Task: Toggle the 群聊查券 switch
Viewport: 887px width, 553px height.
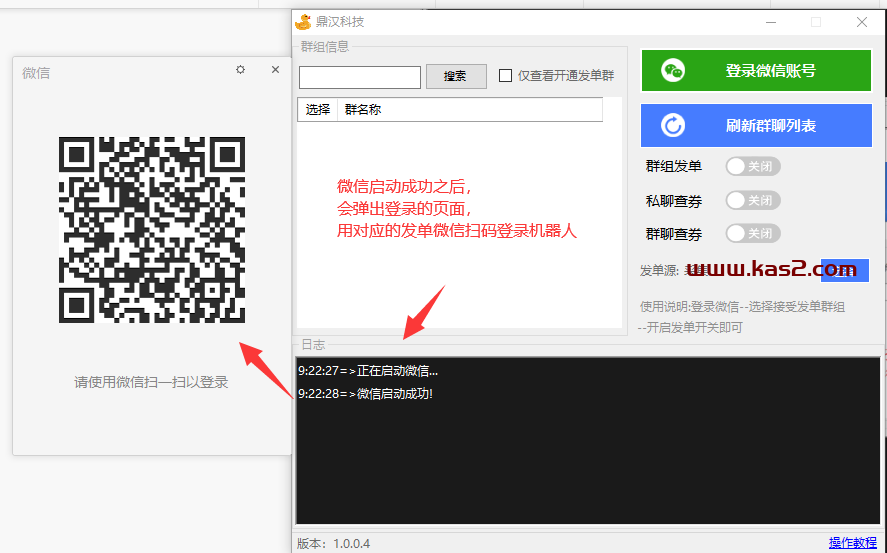Action: (753, 234)
